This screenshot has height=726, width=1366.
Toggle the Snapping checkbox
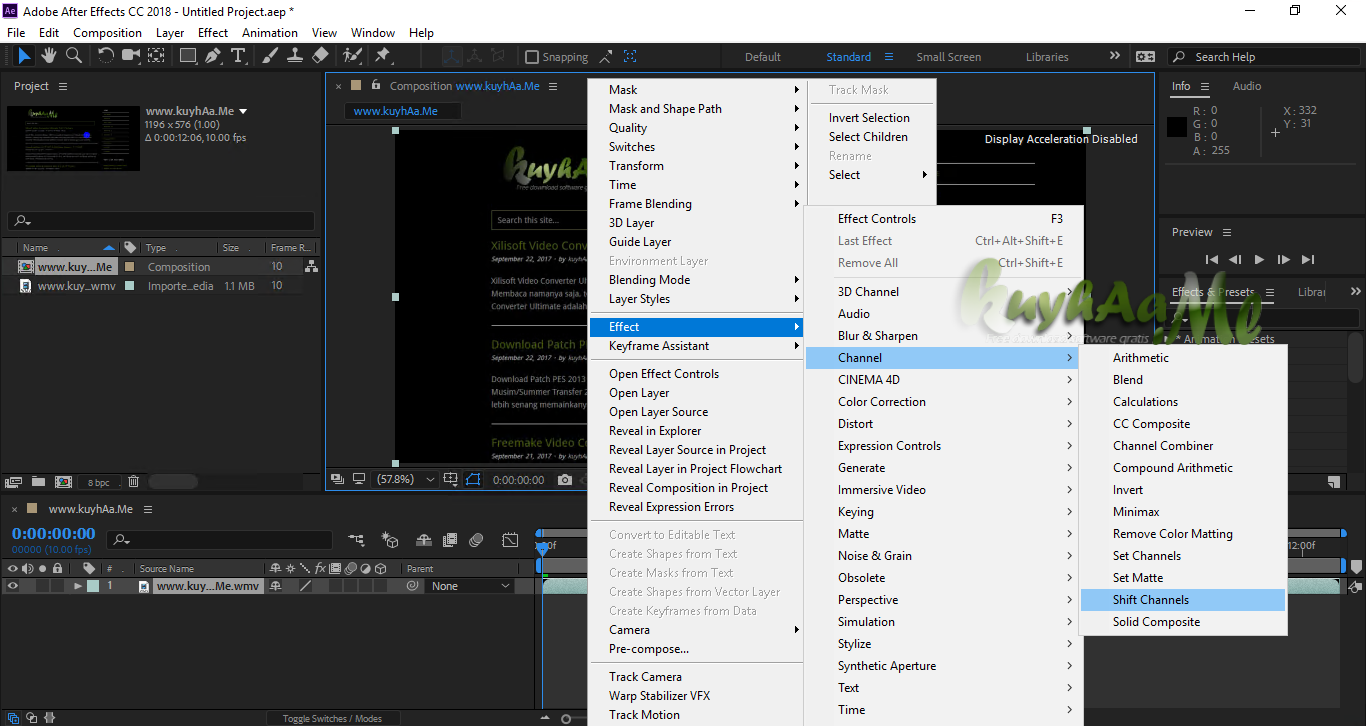[x=532, y=57]
